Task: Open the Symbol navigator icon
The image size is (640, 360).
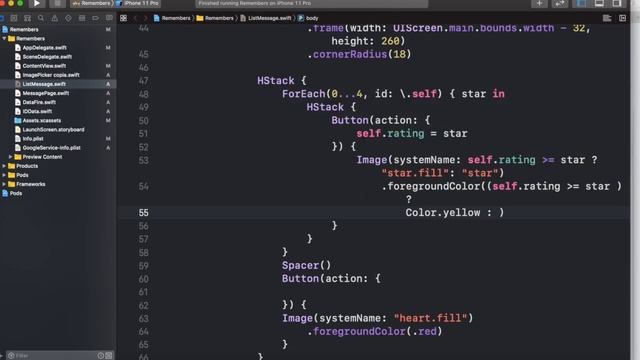Action: pyautogui.click(x=27, y=18)
